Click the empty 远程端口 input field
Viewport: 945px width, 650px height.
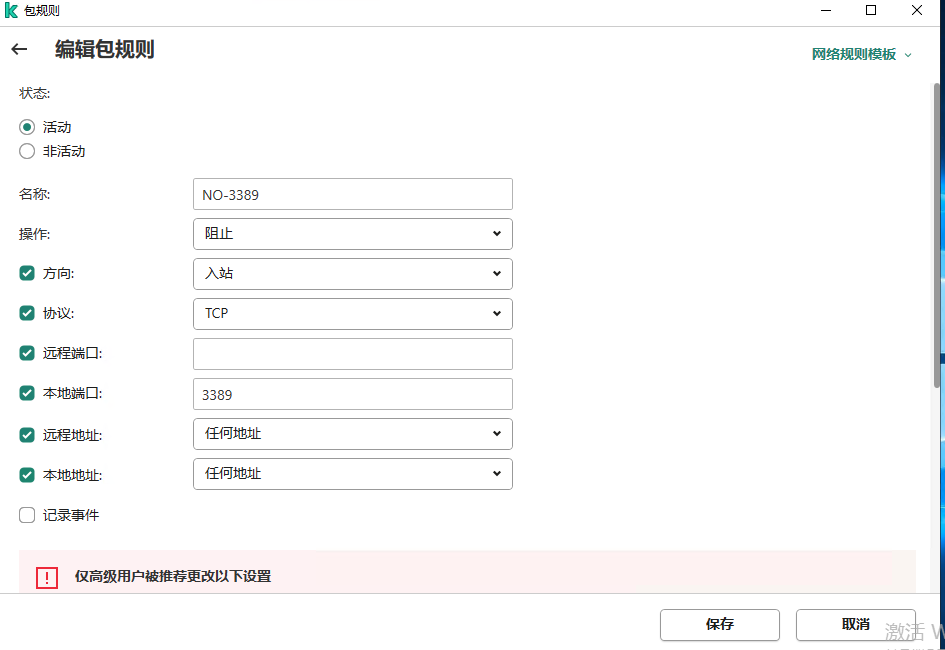(352, 354)
